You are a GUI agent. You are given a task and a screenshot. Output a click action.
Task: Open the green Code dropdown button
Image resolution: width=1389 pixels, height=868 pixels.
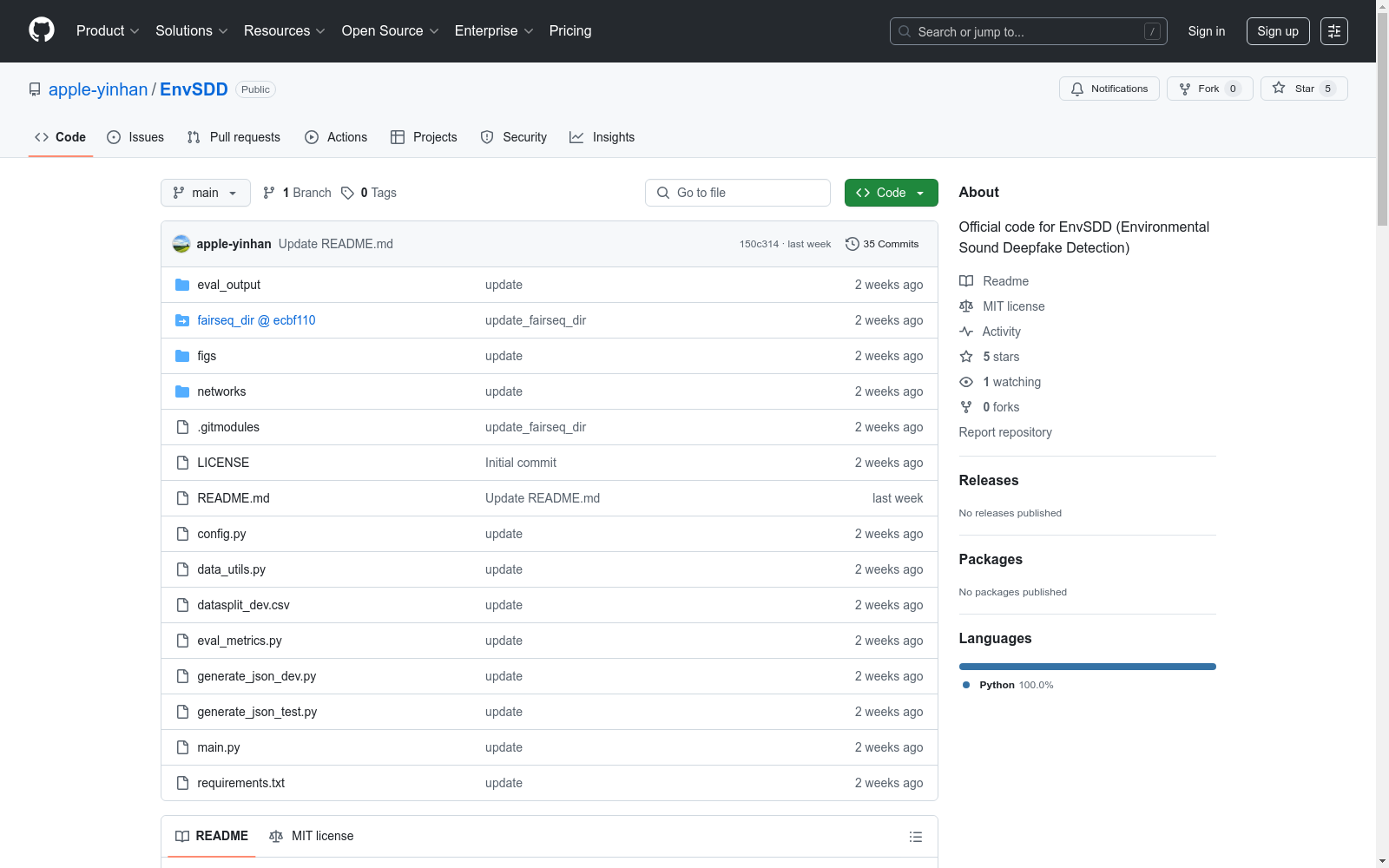point(891,193)
